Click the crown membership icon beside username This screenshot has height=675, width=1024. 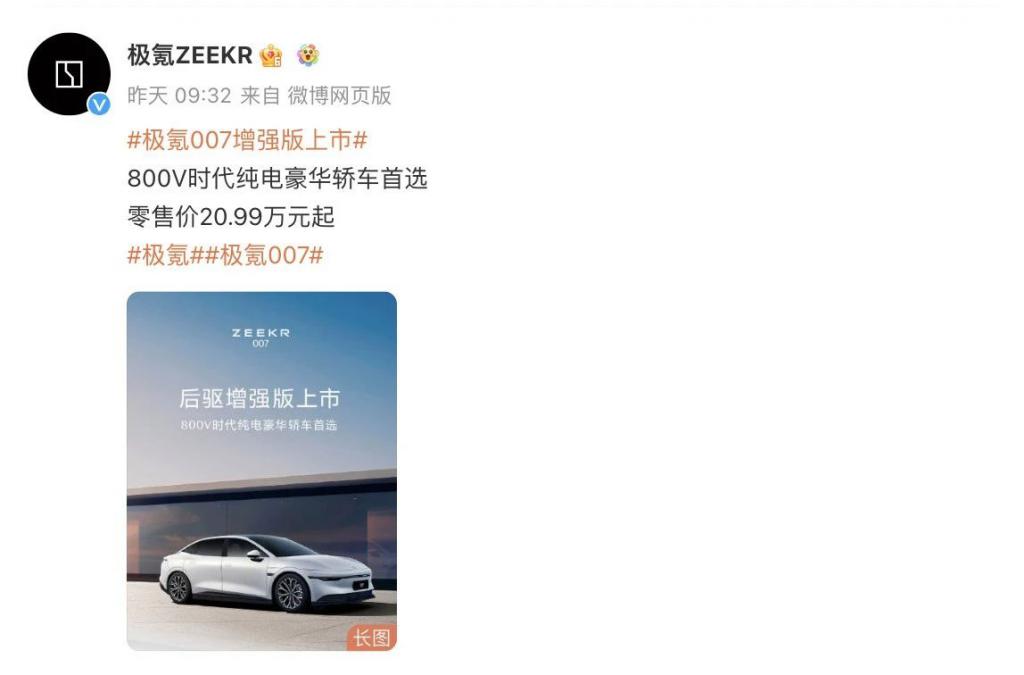[x=271, y=56]
